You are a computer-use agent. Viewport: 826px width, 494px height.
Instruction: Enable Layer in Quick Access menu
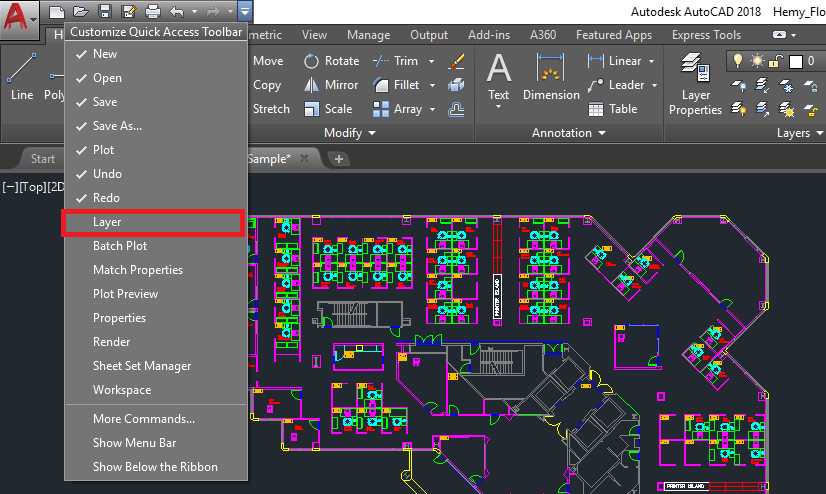[x=107, y=222]
